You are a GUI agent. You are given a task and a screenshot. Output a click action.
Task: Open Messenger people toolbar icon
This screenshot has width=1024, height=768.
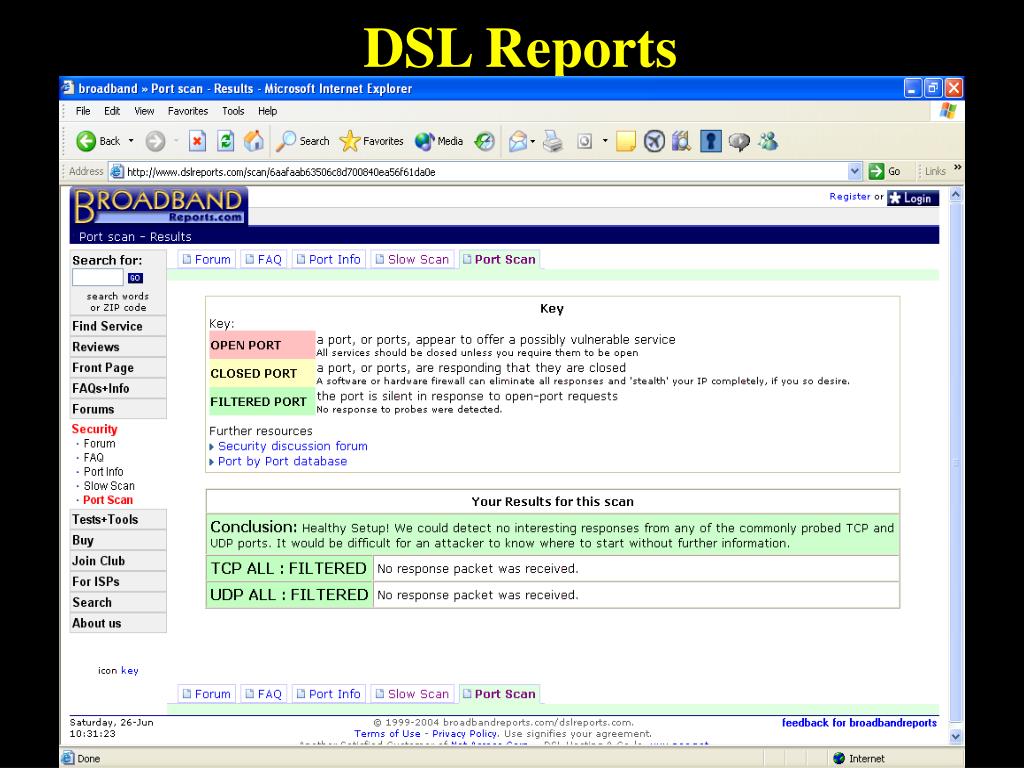click(x=768, y=141)
